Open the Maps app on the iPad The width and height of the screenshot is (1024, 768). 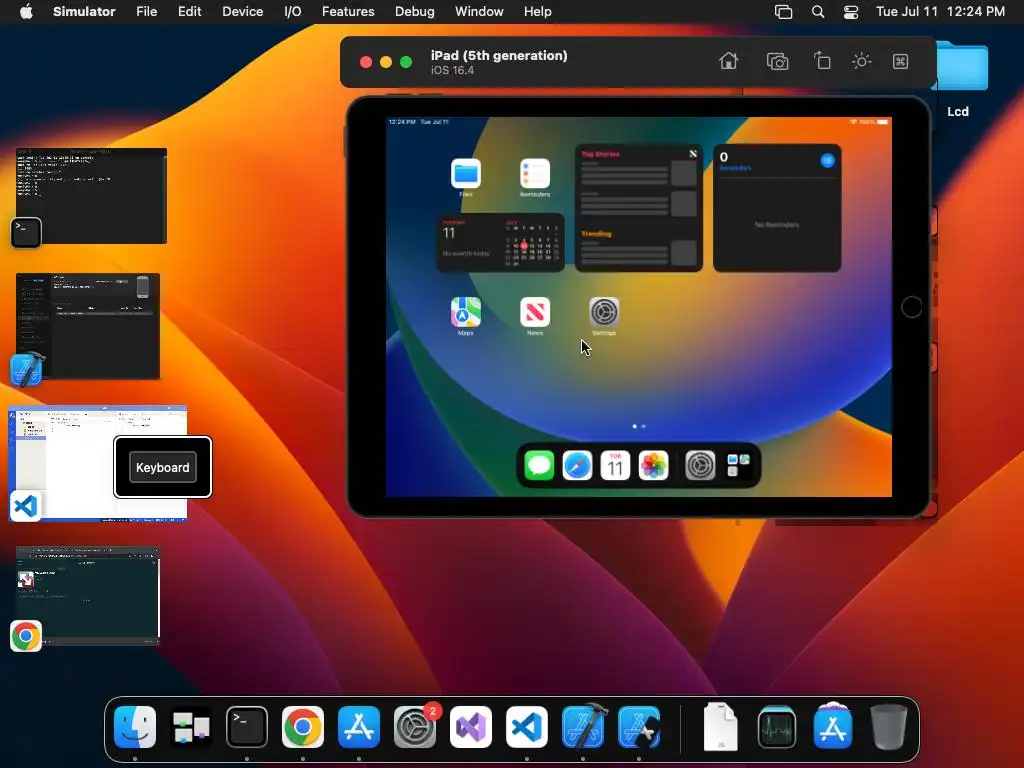click(x=466, y=312)
